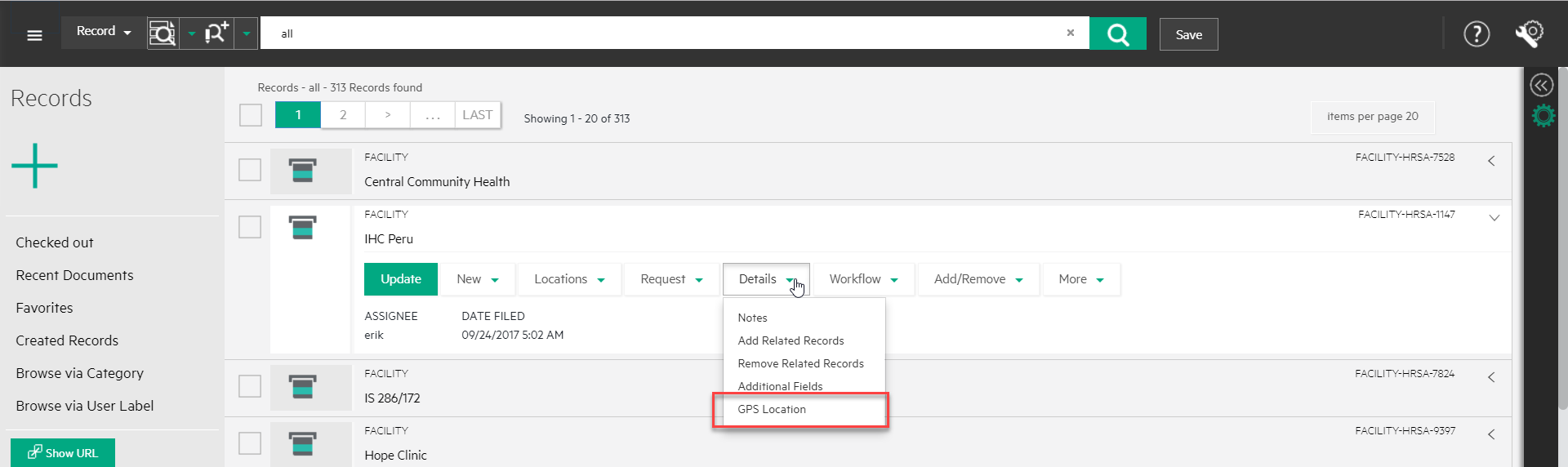The width and height of the screenshot is (1568, 467).
Task: Open Browse via Category link
Action: click(80, 373)
